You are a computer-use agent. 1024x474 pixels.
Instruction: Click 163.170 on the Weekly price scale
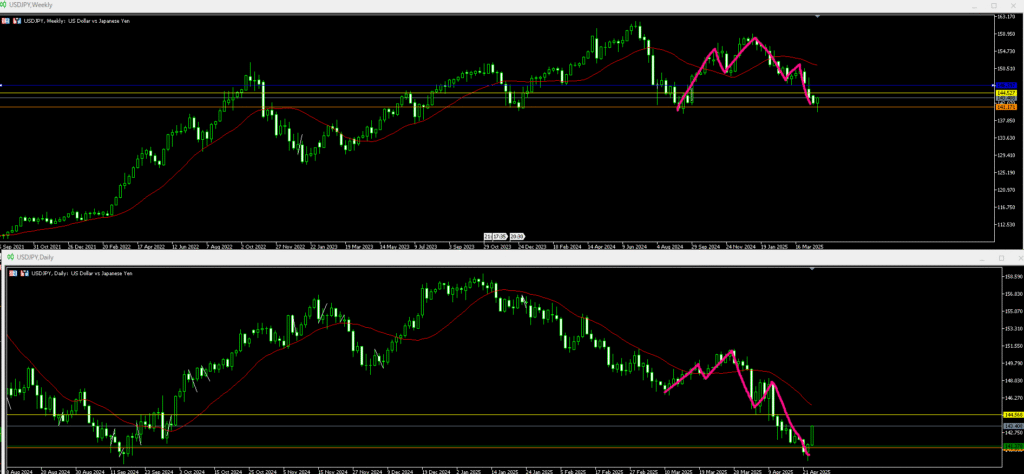1006,16
